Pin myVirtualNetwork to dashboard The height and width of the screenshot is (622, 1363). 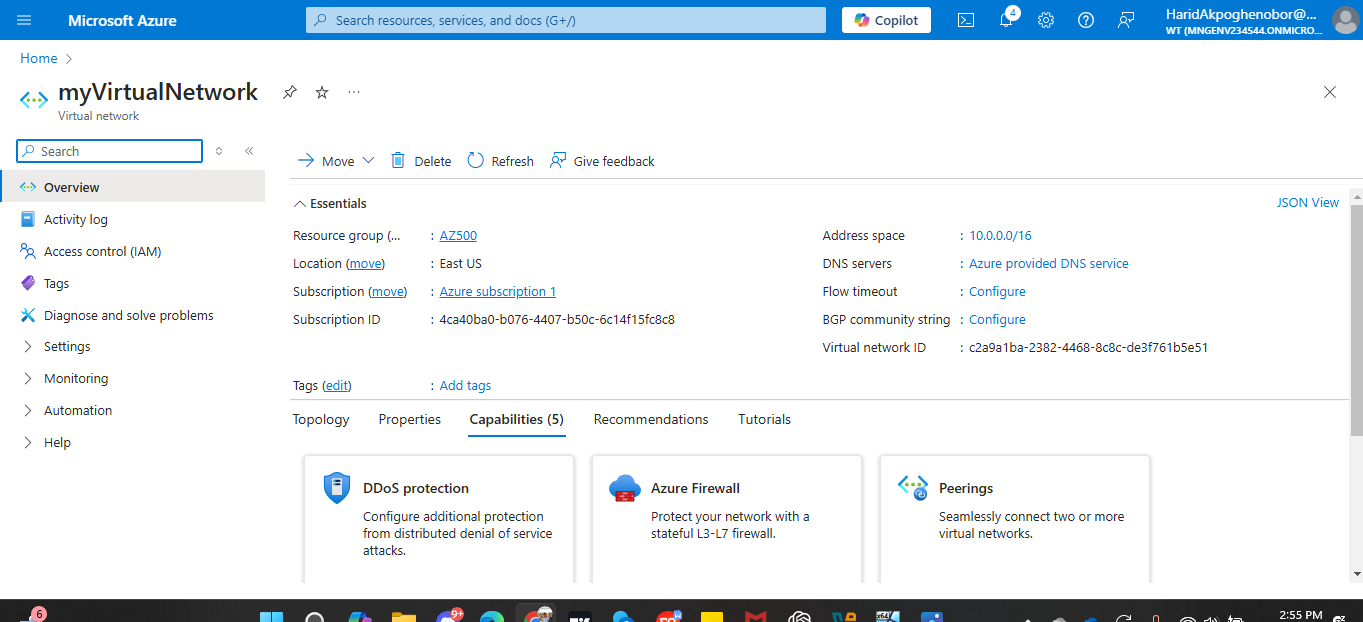[289, 91]
